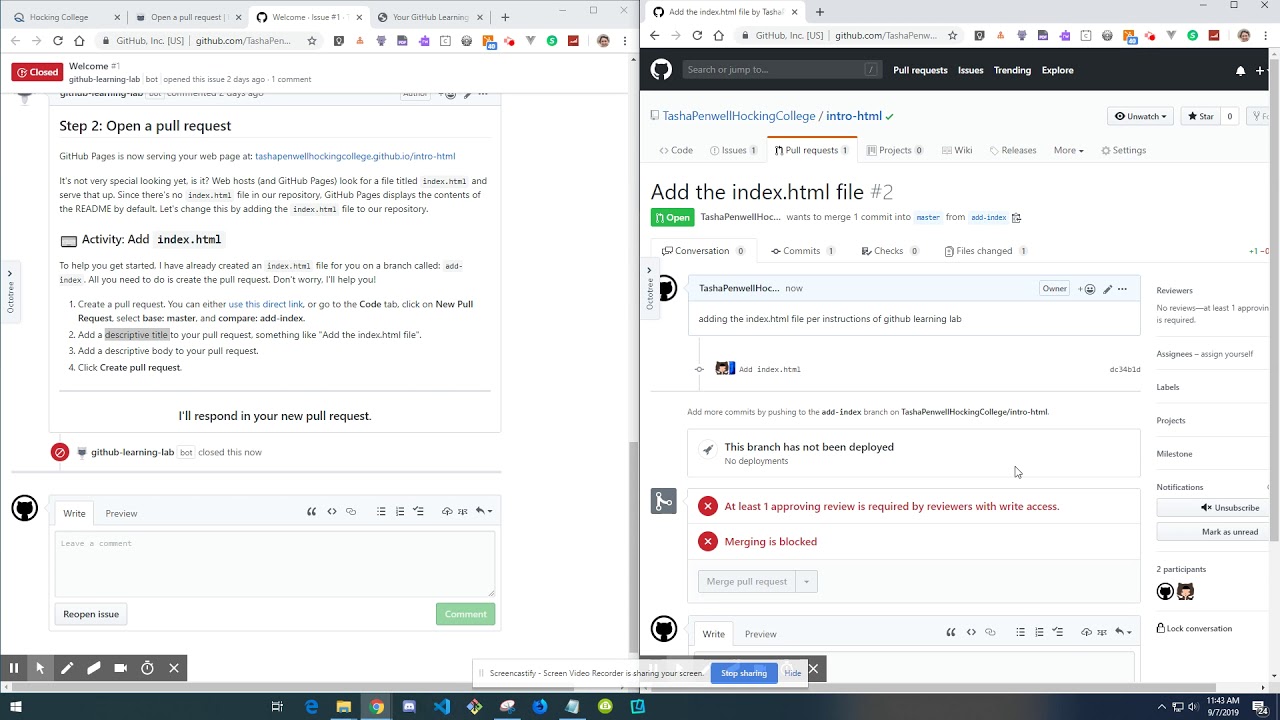Image resolution: width=1280 pixels, height=720 pixels.
Task: Insert a quote in left issue comment
Action: (311, 512)
